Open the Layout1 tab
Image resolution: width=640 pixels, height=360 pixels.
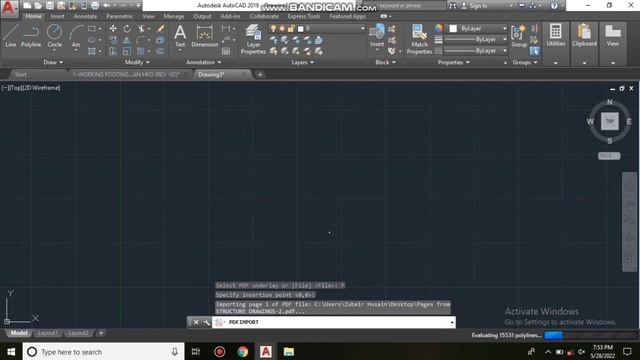pyautogui.click(x=47, y=333)
